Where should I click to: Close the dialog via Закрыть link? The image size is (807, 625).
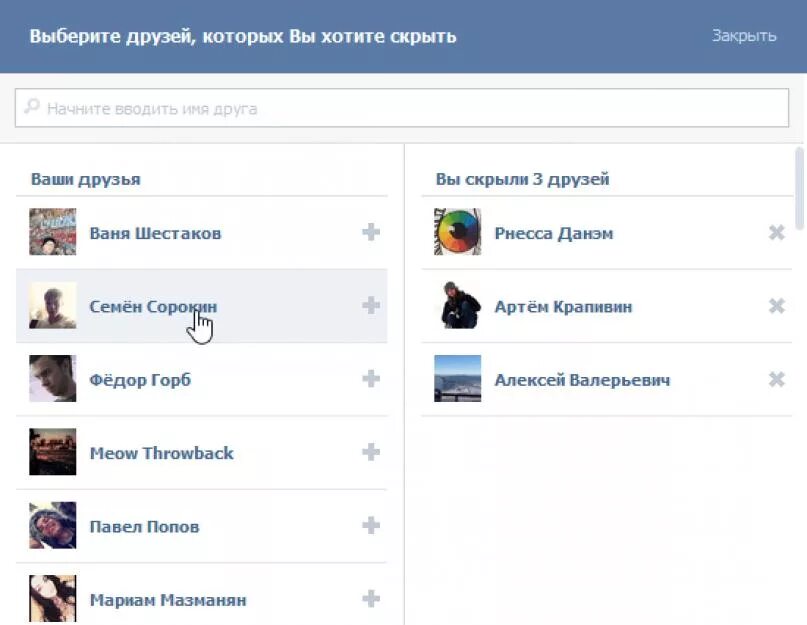coord(744,36)
